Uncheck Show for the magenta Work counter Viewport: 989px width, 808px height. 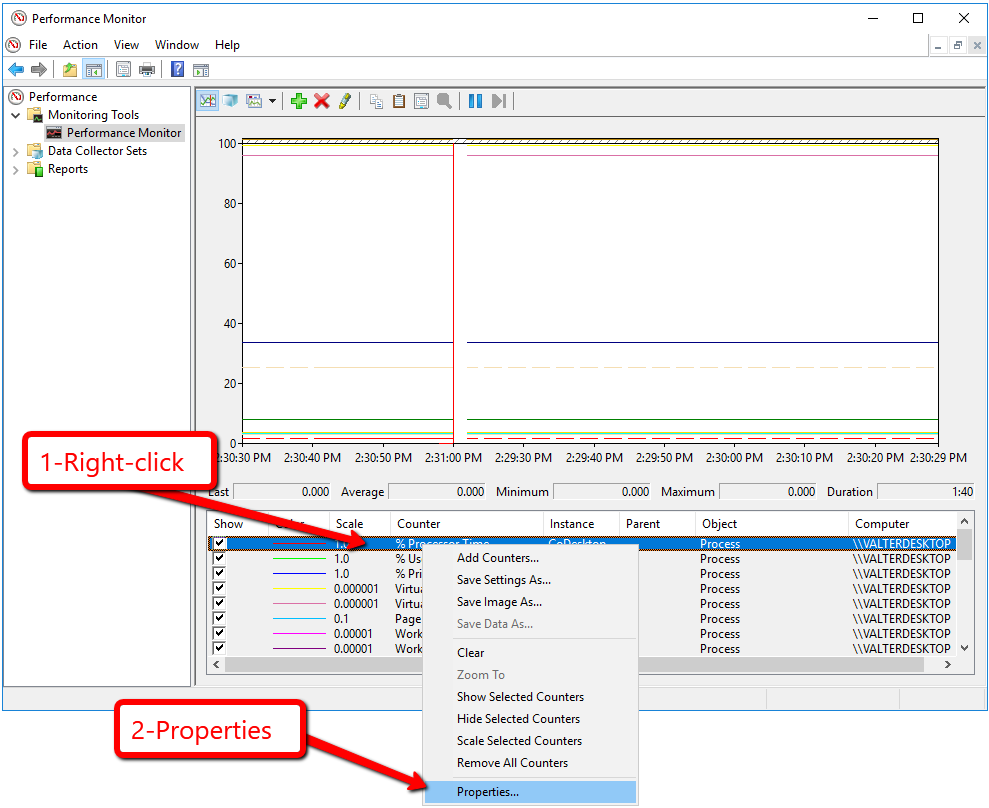(219, 633)
